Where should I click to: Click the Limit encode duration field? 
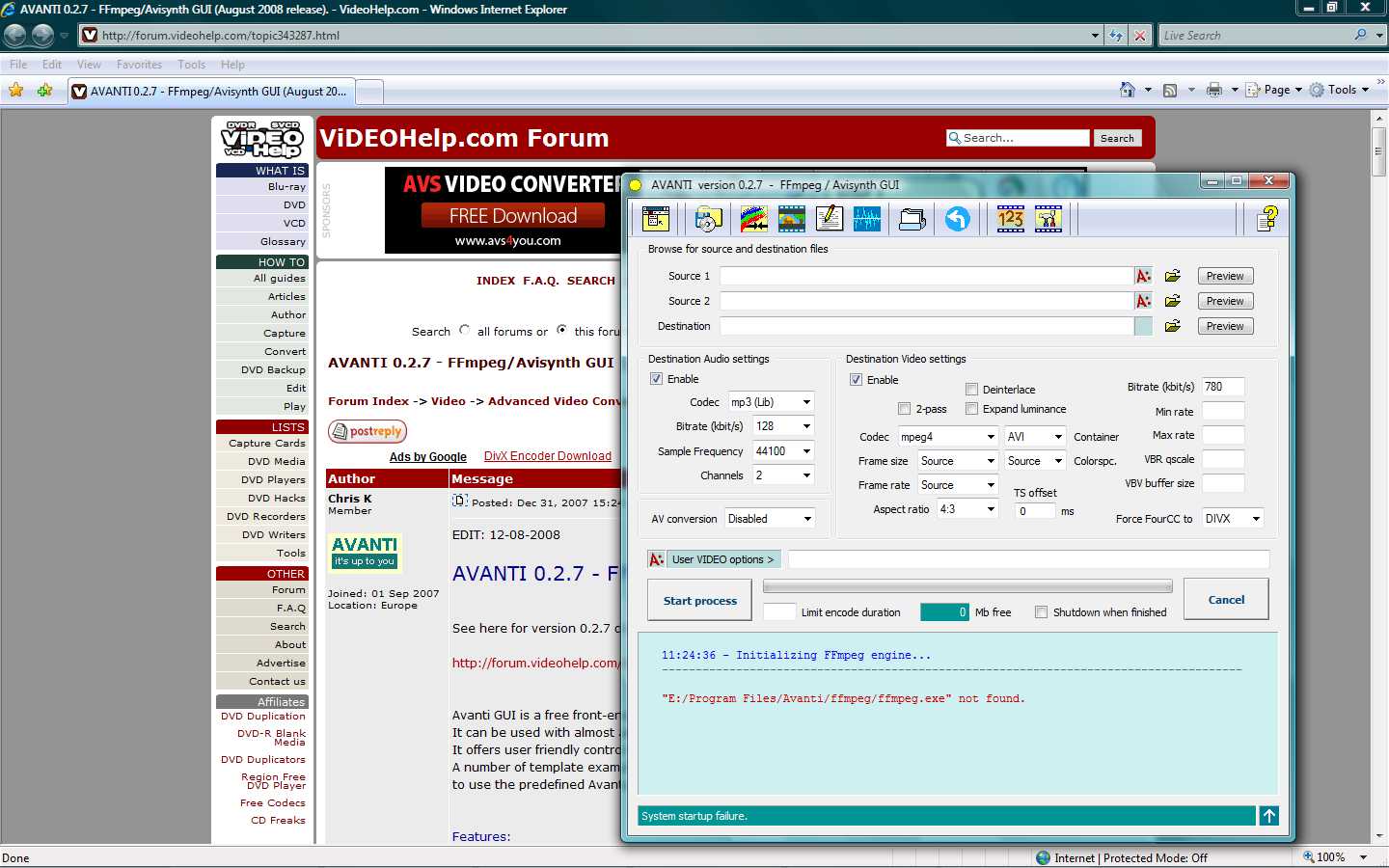[x=779, y=611]
